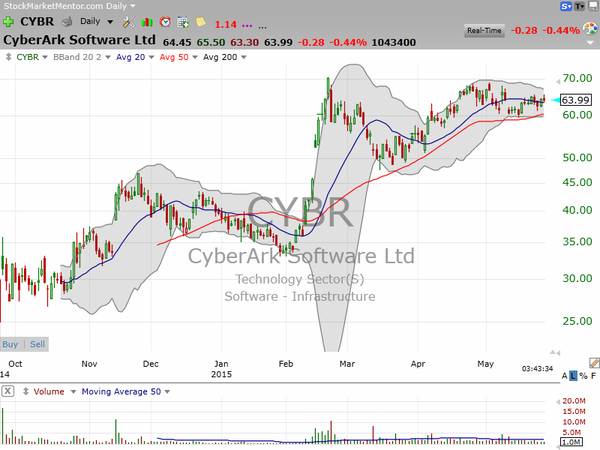The image size is (600, 450).
Task: Open the Avg 50 indicator dropdown
Action: (195, 57)
